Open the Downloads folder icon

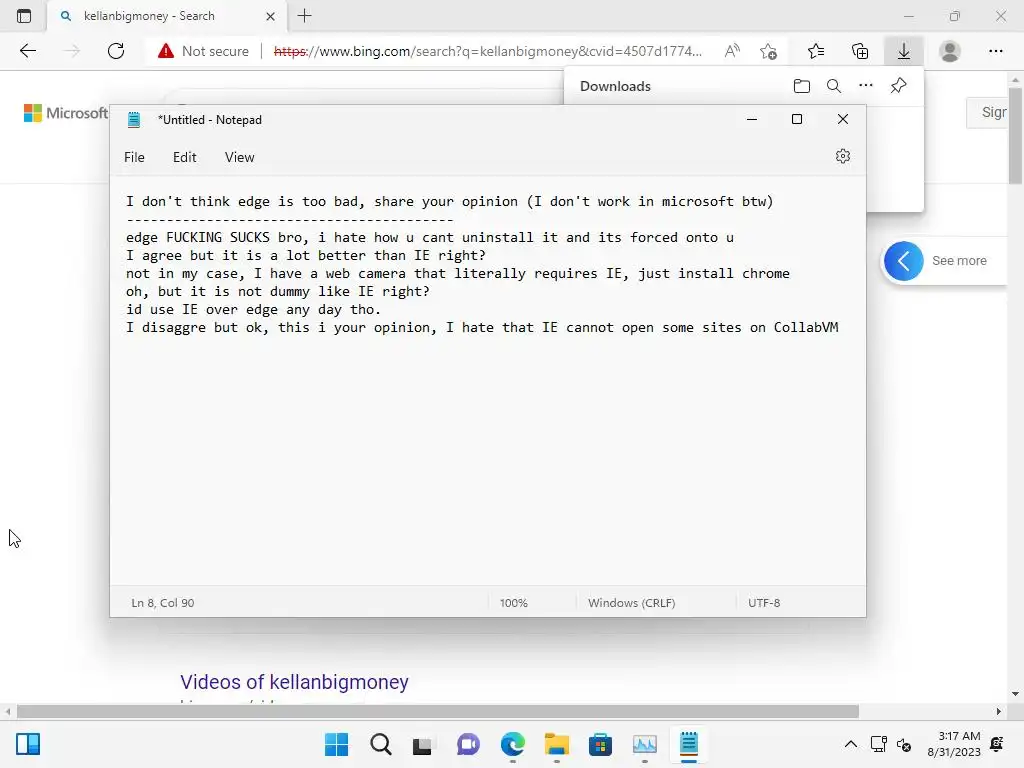(801, 86)
